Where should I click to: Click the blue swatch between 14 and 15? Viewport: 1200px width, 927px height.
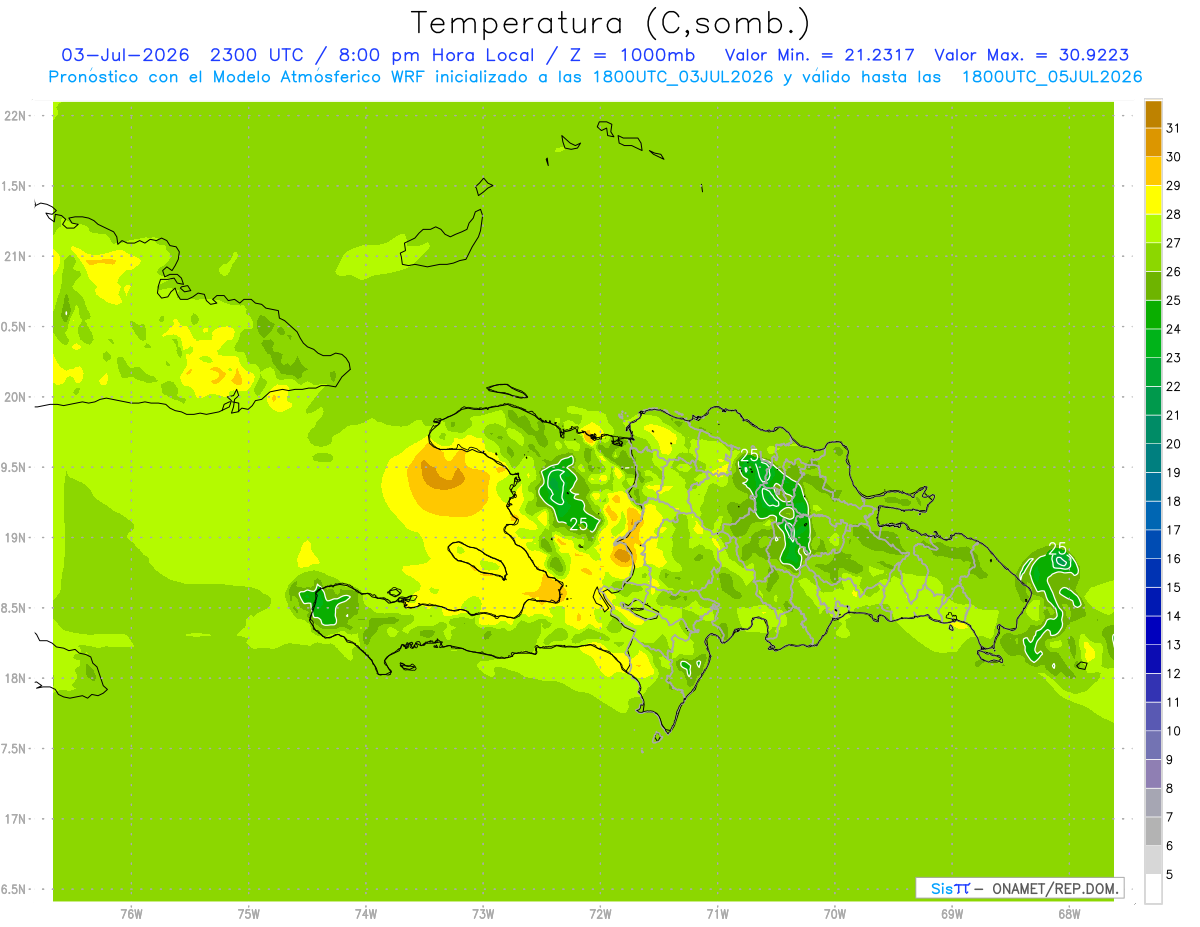point(1153,602)
